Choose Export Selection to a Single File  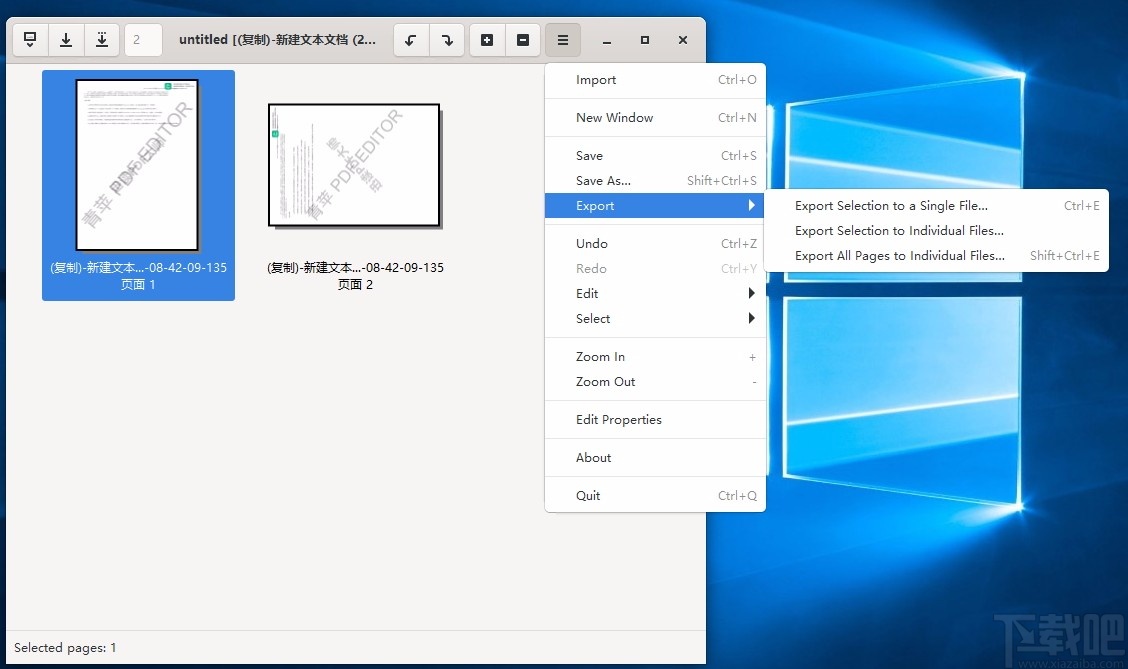(890, 205)
